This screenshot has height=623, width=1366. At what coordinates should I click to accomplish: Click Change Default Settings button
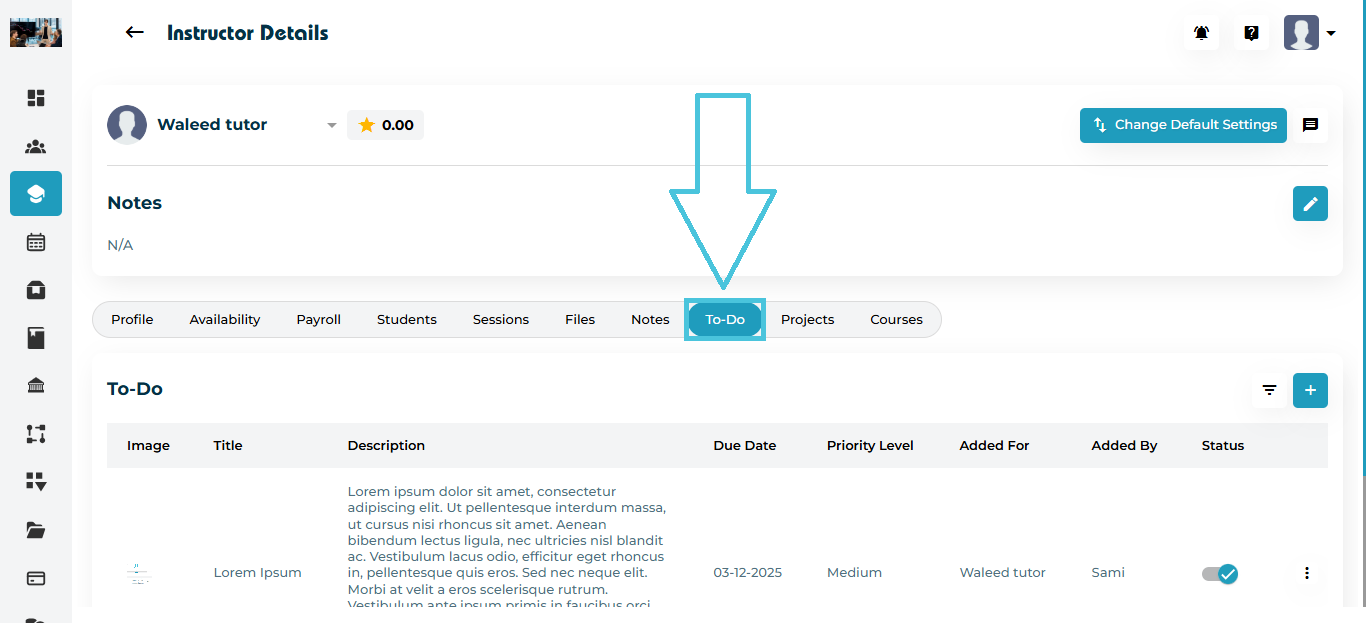click(x=1183, y=125)
